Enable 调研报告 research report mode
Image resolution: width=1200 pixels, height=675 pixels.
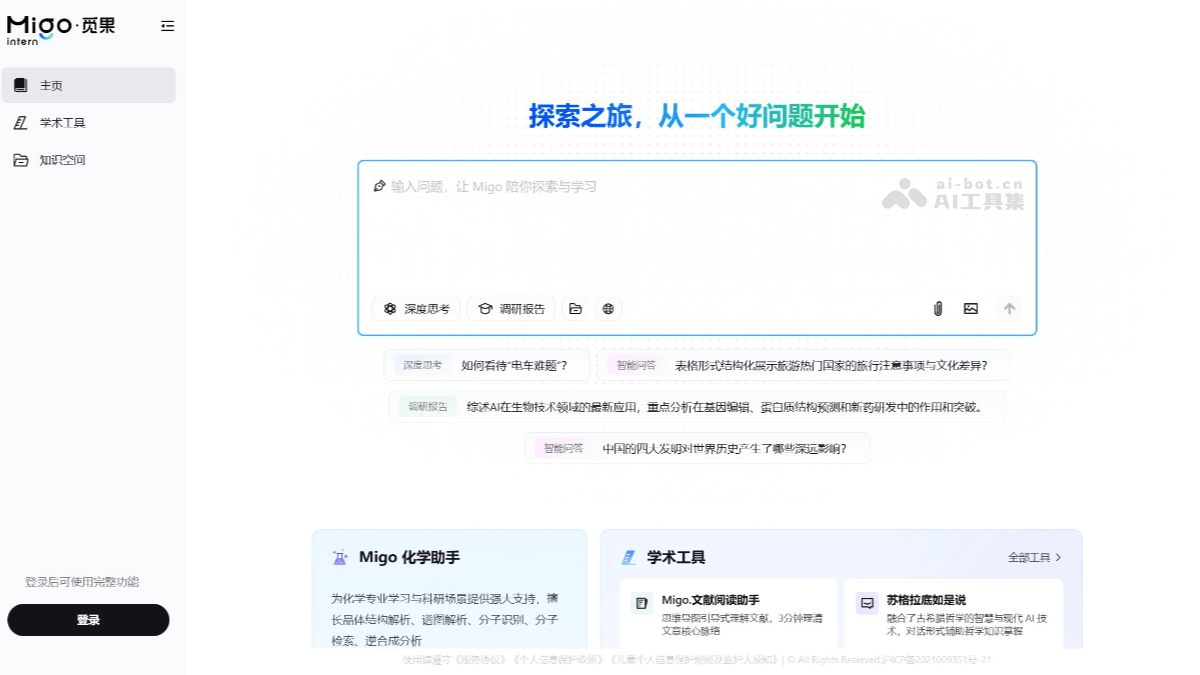(x=511, y=309)
